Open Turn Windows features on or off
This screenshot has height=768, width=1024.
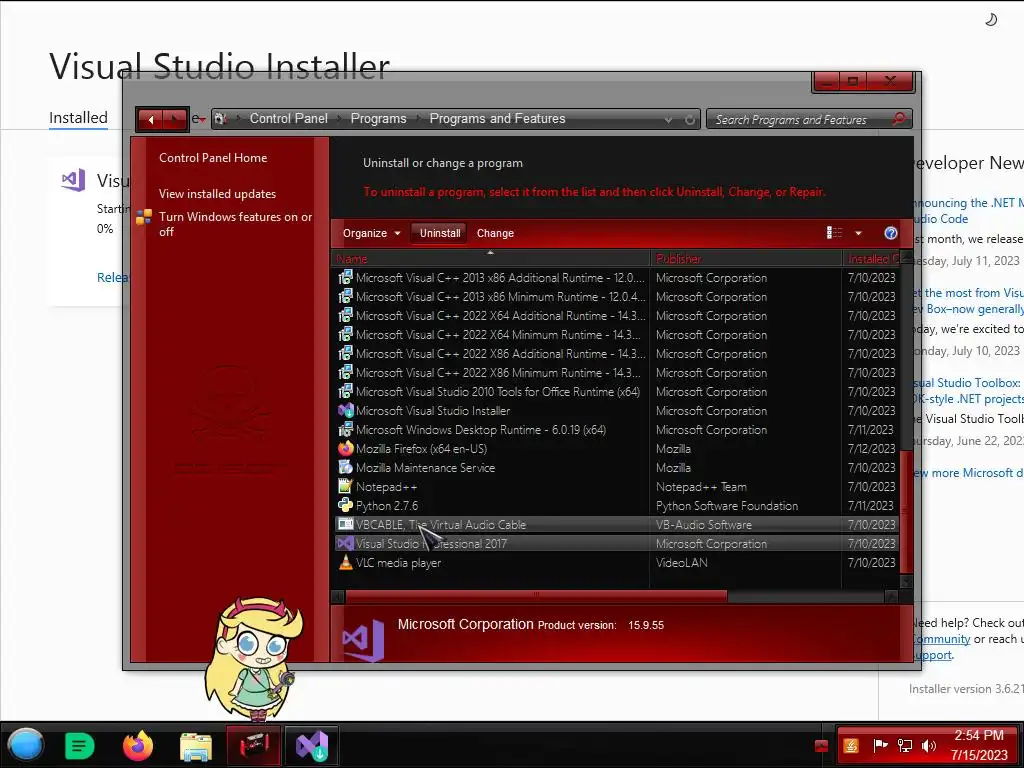235,224
